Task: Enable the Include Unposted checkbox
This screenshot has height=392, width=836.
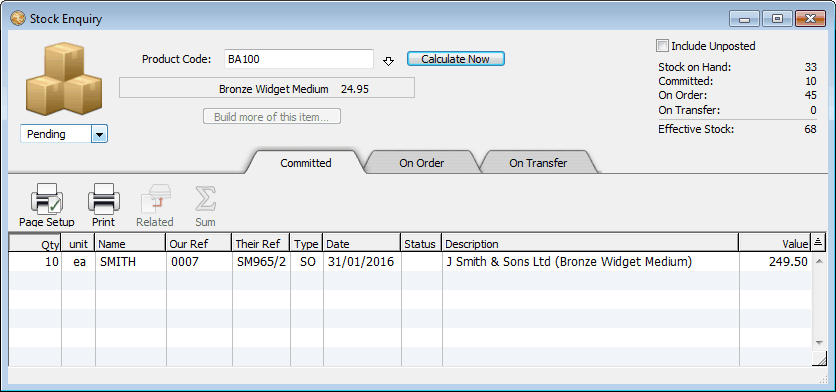Action: [x=662, y=46]
